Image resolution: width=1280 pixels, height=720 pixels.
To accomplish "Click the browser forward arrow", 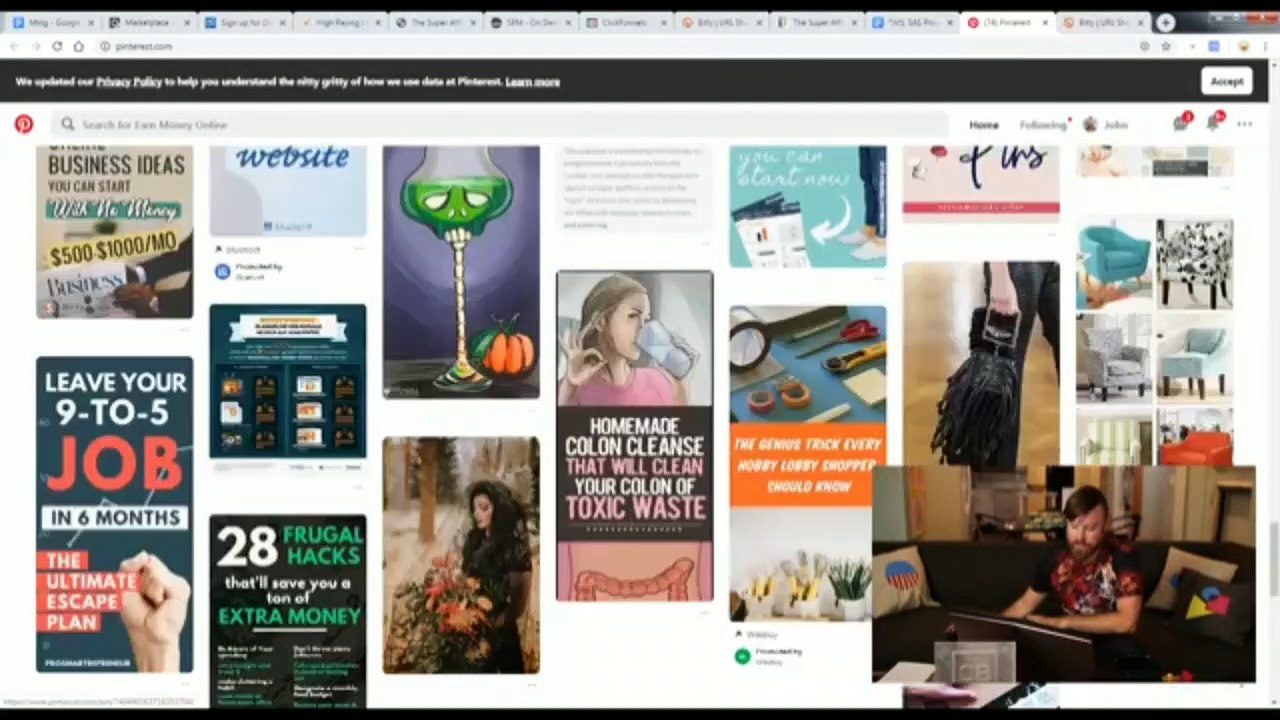I will click(x=37, y=46).
